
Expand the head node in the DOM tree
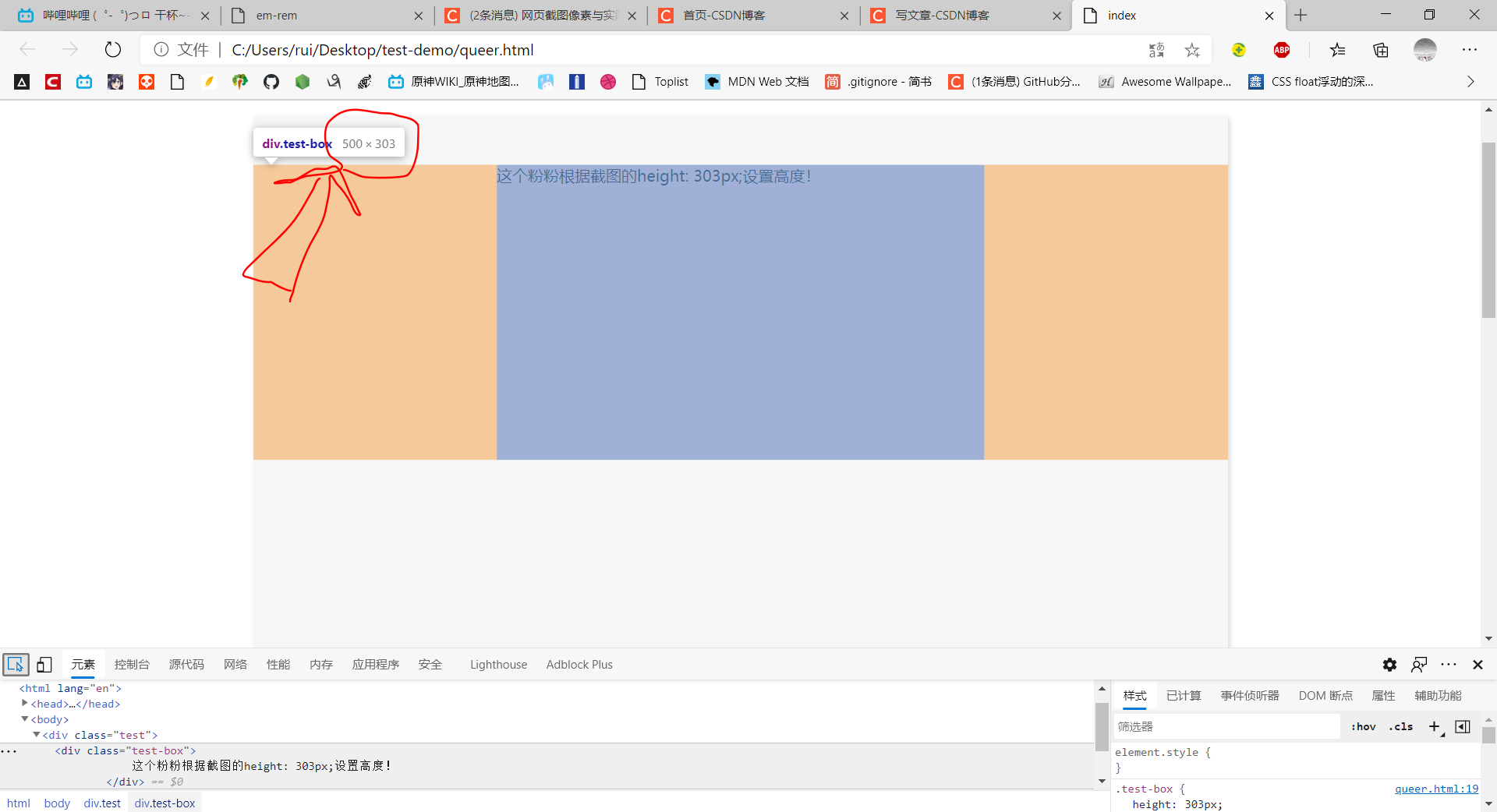[x=24, y=704]
